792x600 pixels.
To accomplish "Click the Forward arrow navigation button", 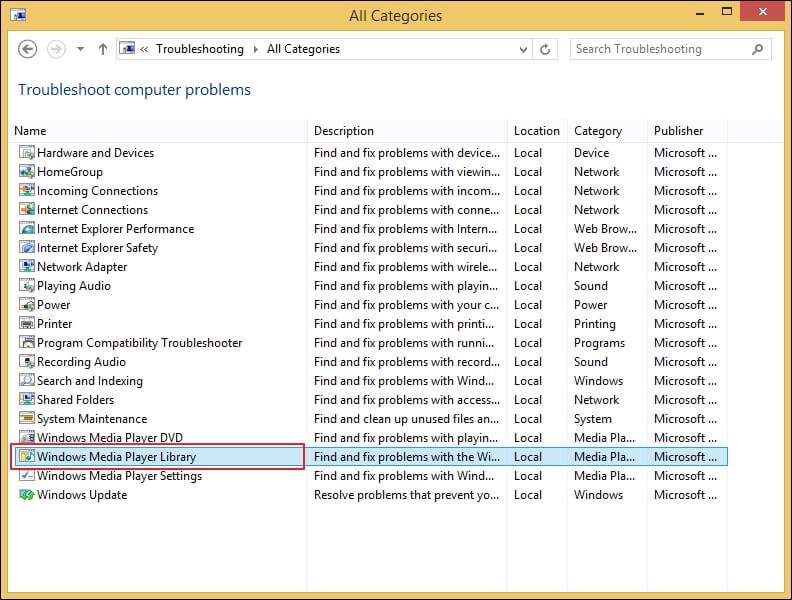I will click(56, 49).
